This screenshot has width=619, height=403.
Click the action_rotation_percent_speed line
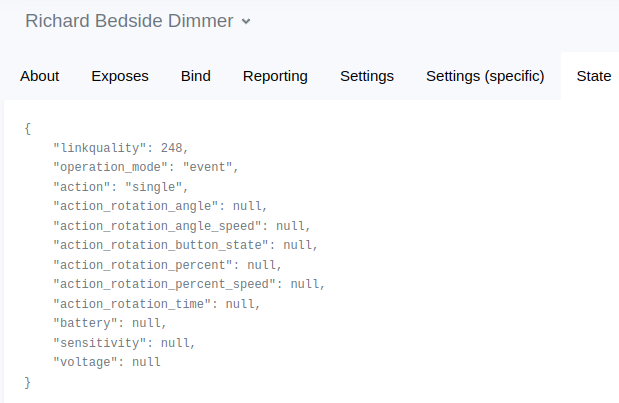189,284
